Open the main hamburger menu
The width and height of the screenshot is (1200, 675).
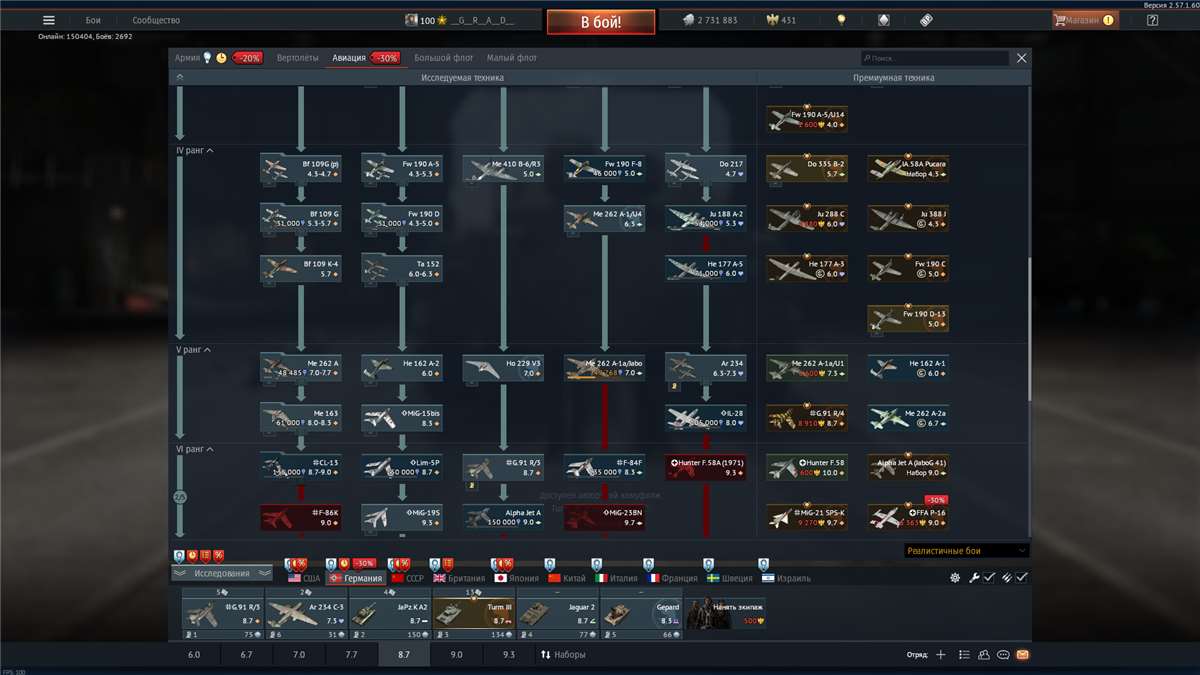[48, 20]
